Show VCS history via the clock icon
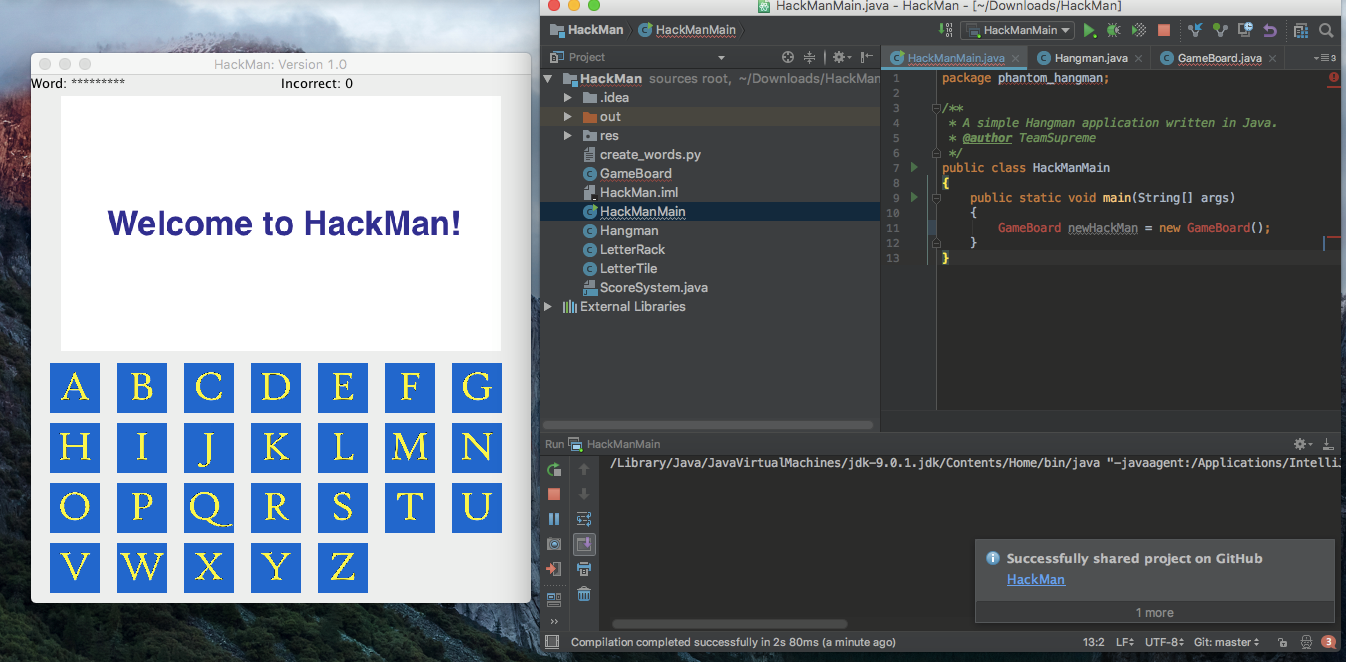The image size is (1346, 662). tap(1245, 31)
